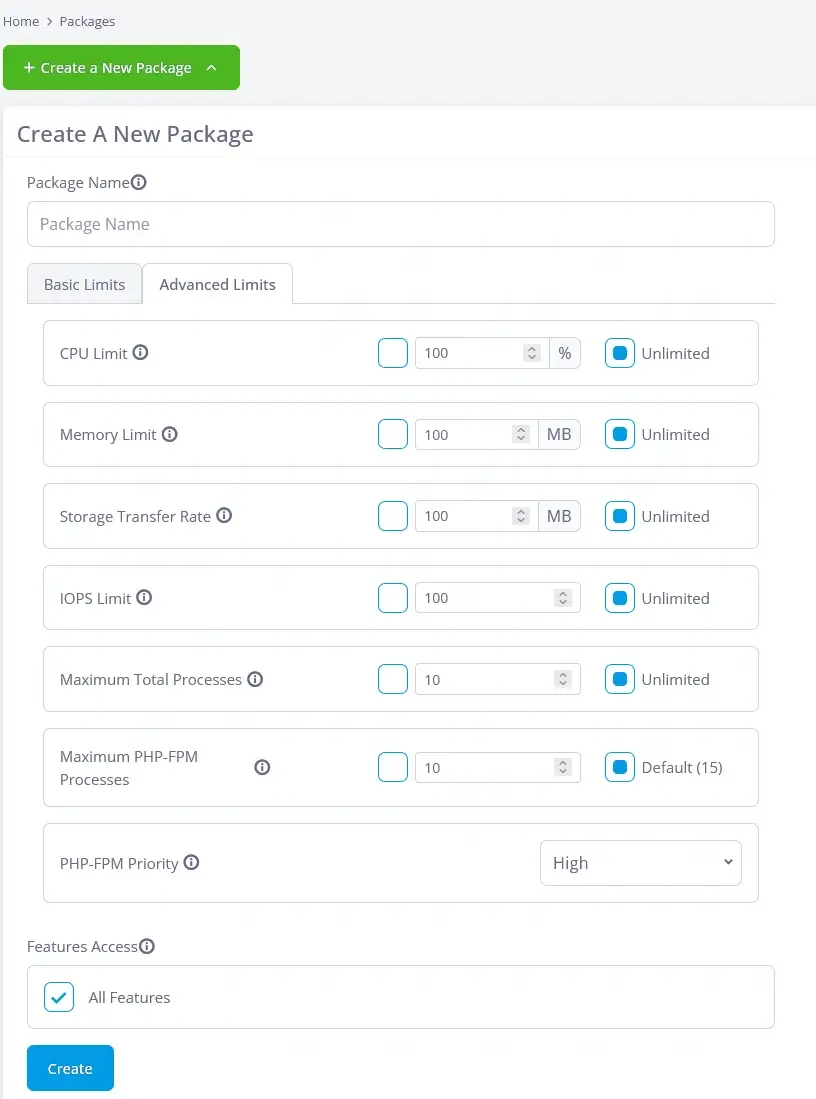
Task: Uncheck the All Features checkbox
Action: 58,997
